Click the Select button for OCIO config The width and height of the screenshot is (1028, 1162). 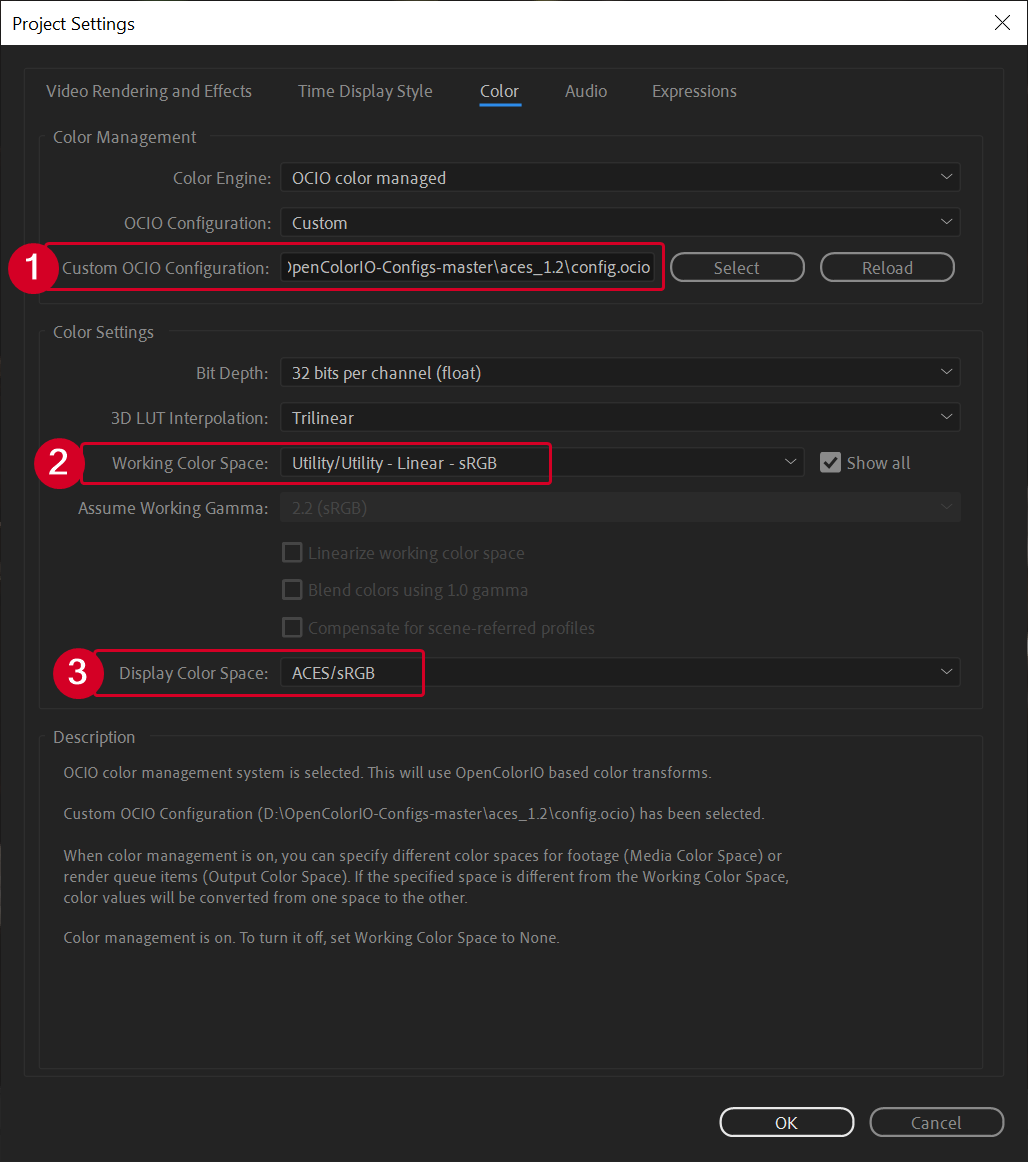pos(737,268)
